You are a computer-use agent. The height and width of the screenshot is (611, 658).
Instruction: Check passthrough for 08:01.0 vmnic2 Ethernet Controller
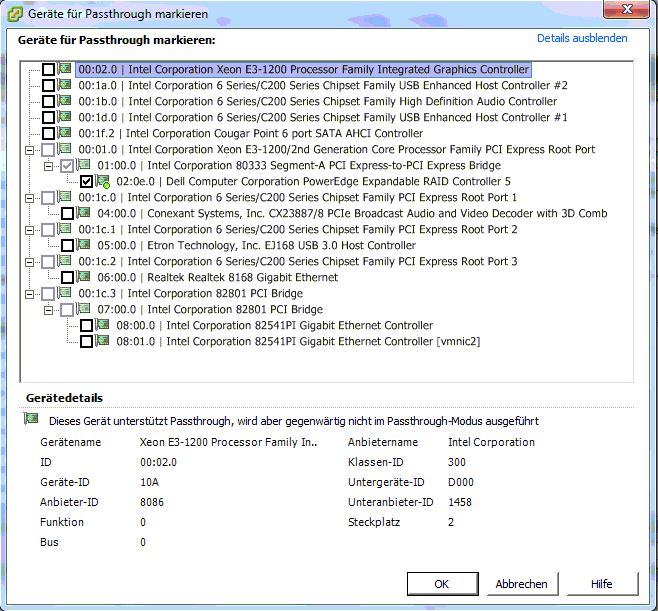click(86, 342)
